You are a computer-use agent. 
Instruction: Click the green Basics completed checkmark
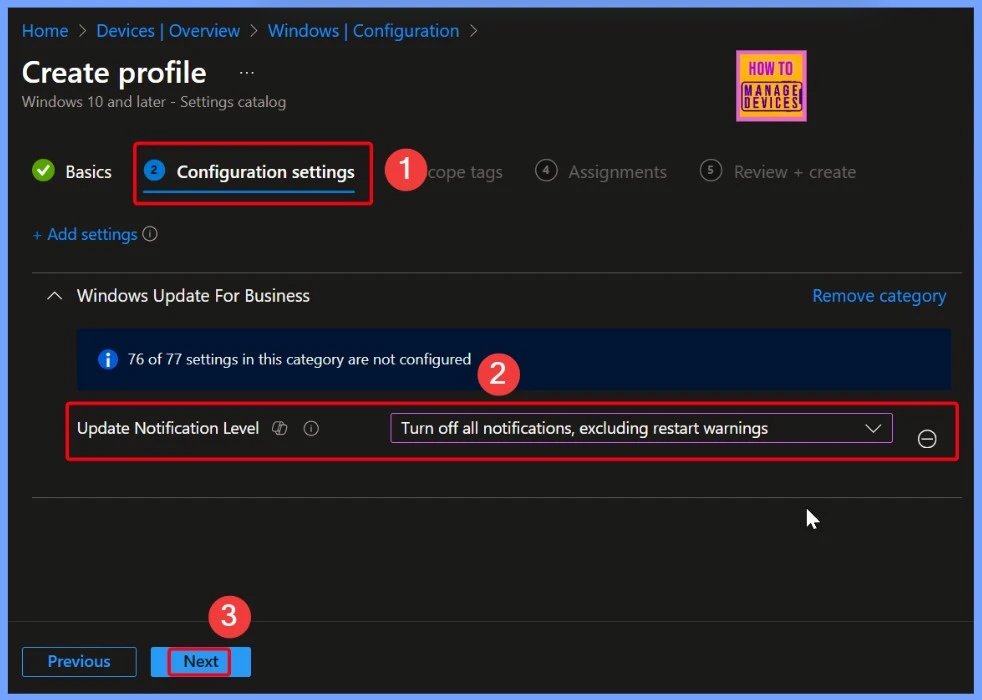43,170
